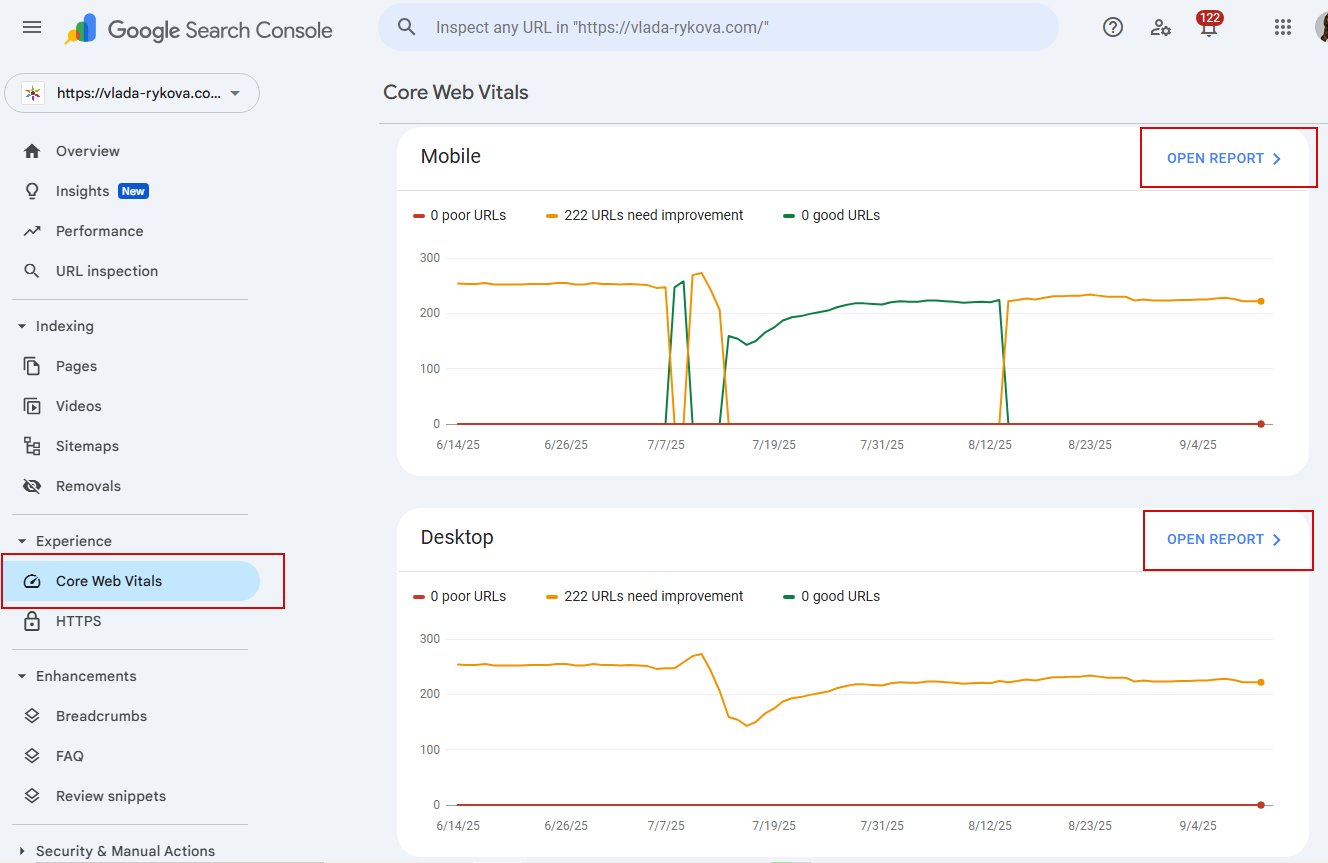Open the property selector dropdown

(132, 93)
